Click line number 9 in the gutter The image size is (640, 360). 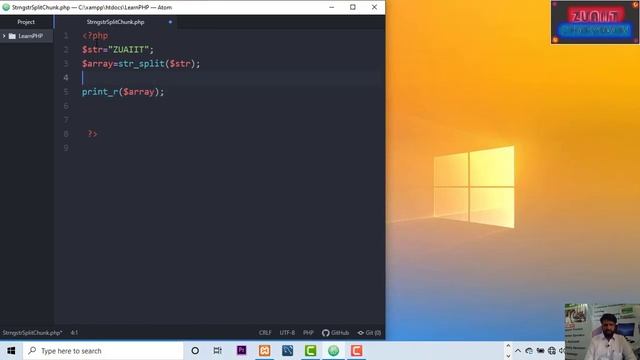tap(66, 148)
